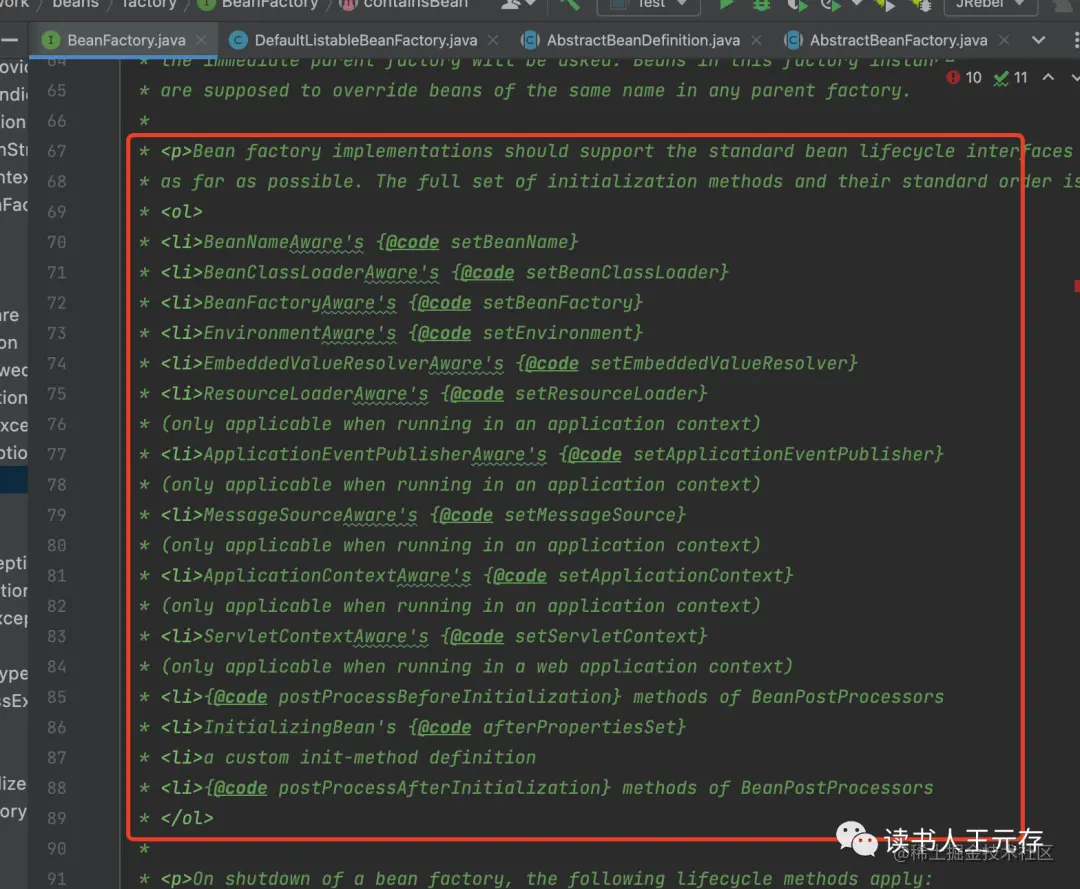Switch to the BeanFactory.java tab
Image resolution: width=1080 pixels, height=889 pixels.
126,40
